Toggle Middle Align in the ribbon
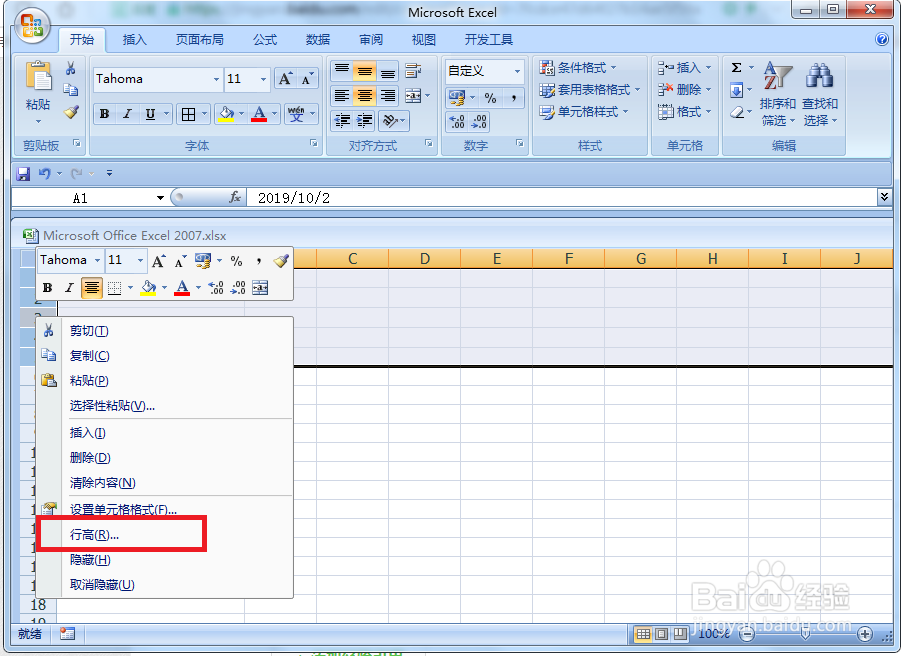The image size is (901, 656). click(364, 71)
